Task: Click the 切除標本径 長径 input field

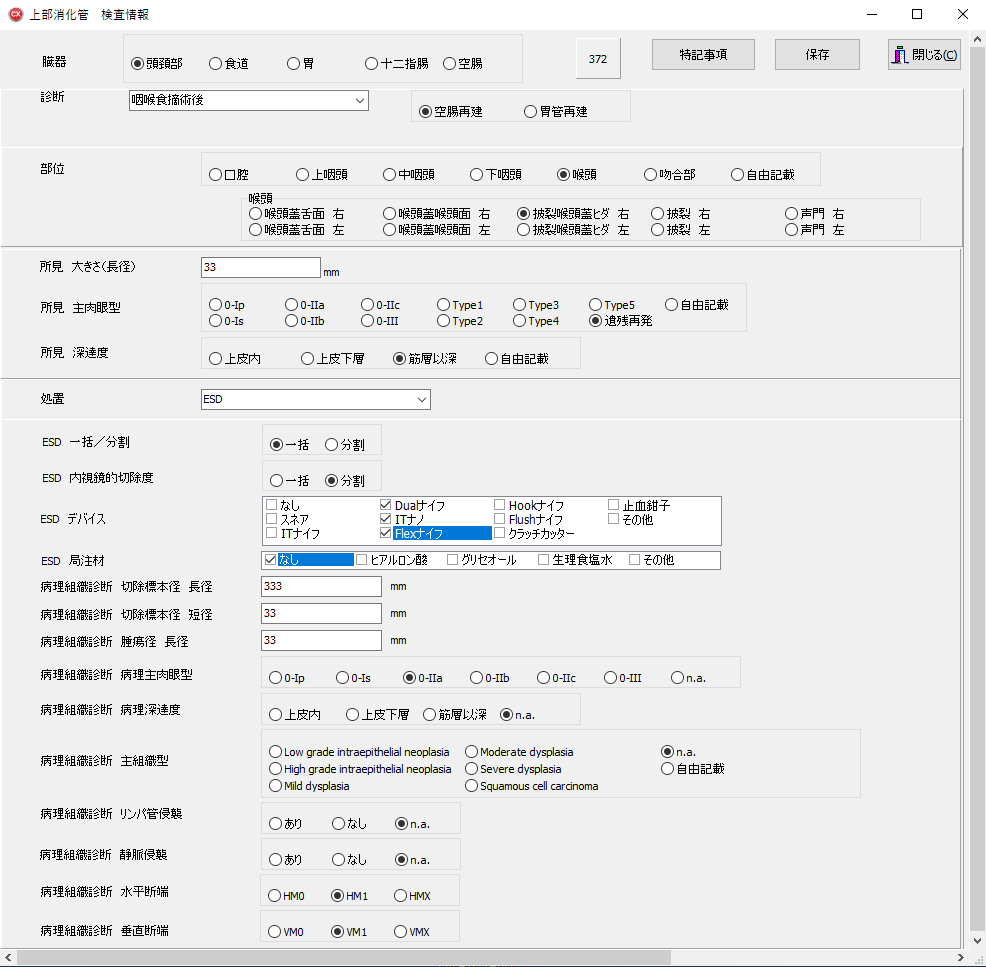Action: pos(321,587)
